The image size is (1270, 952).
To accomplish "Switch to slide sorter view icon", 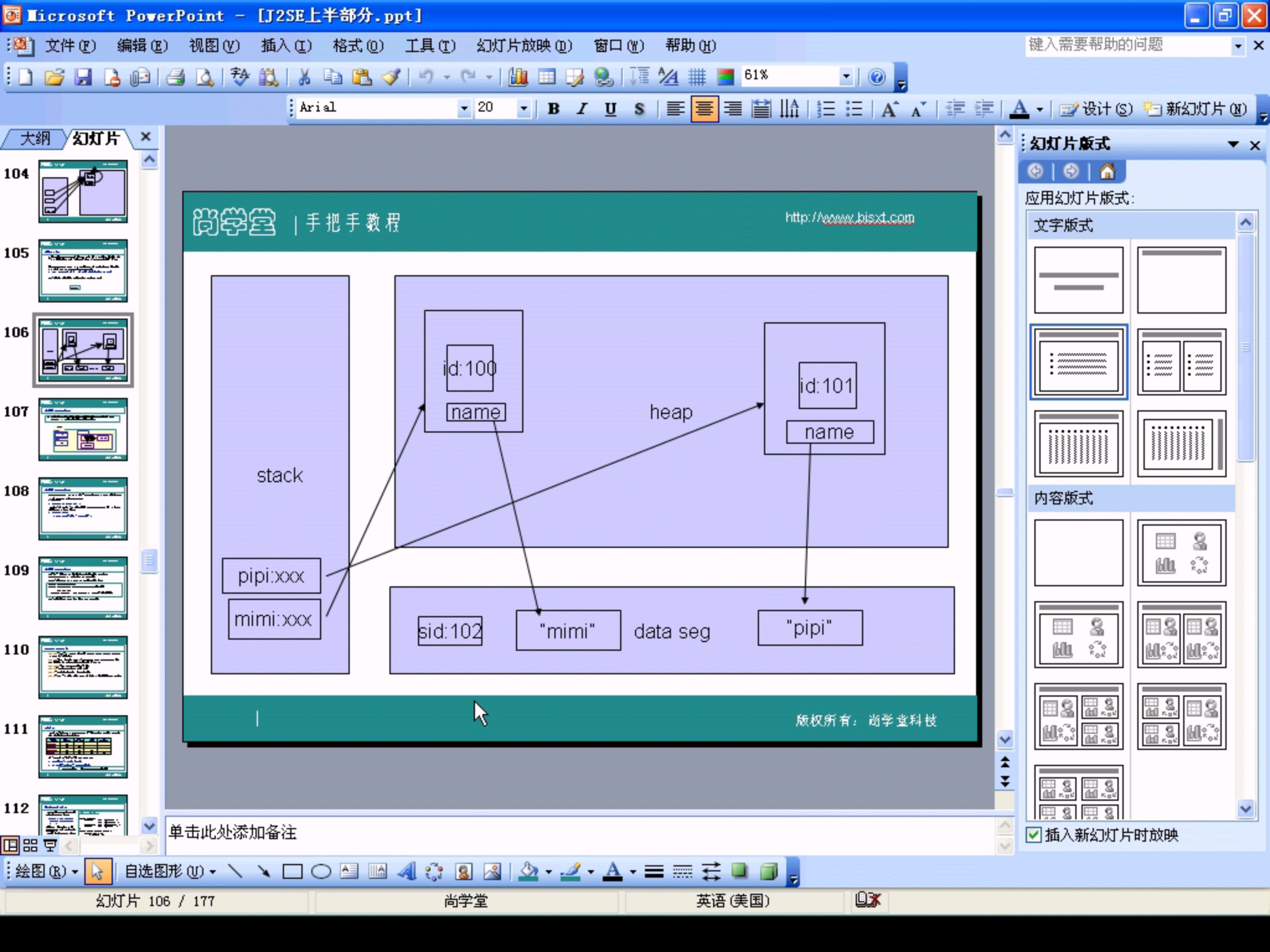I will point(30,845).
